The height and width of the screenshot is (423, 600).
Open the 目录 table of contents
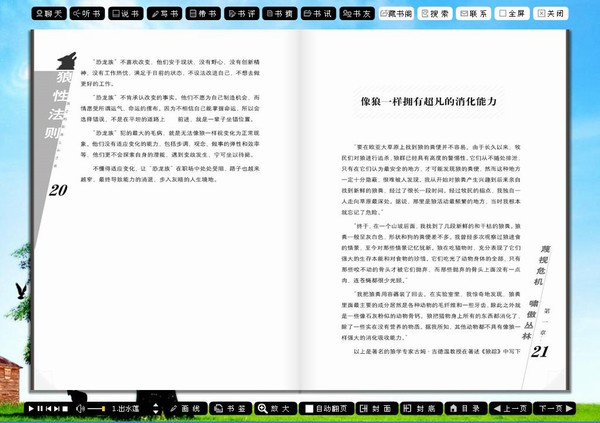click(x=466, y=409)
